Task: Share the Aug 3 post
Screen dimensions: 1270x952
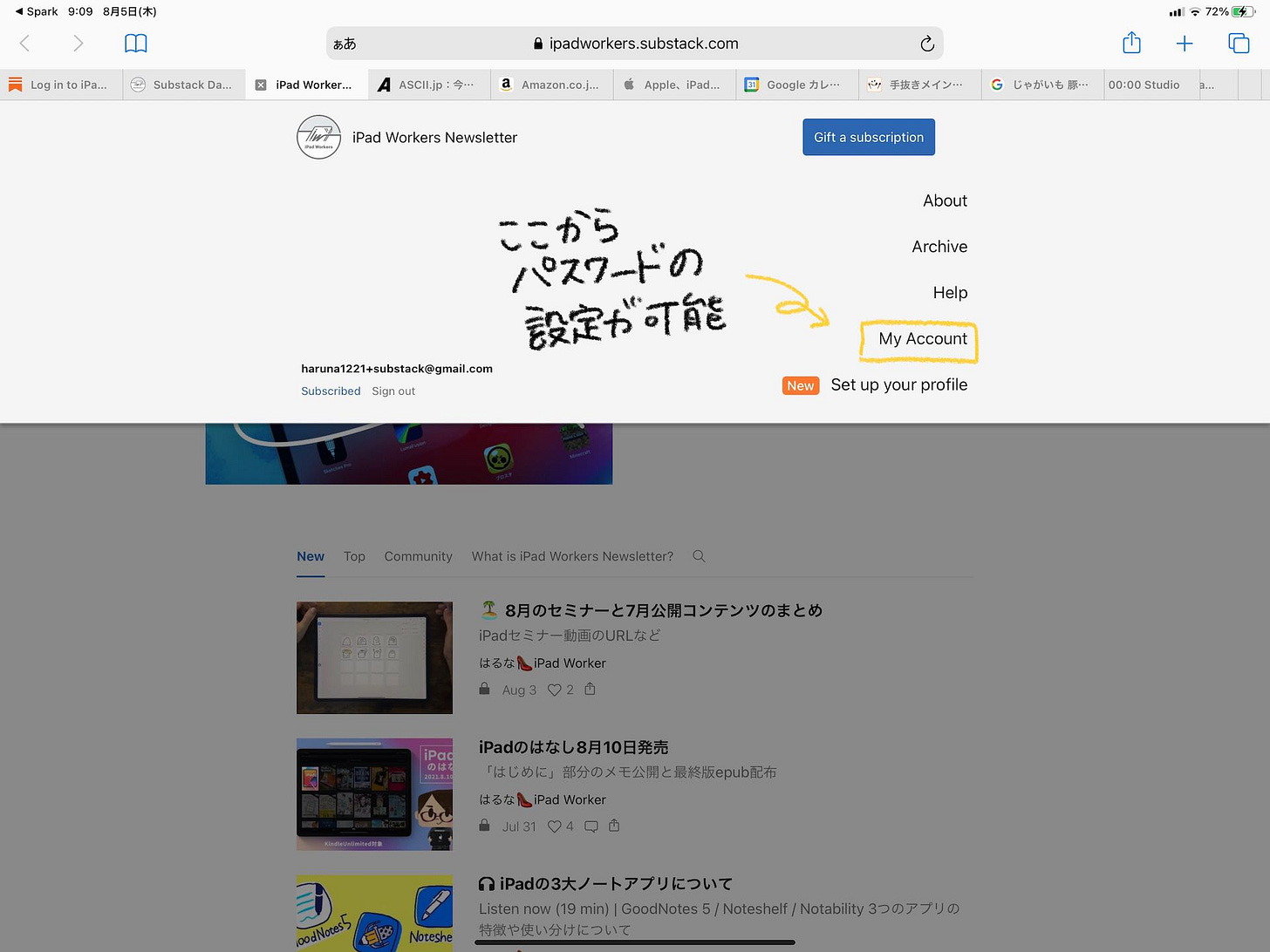Action: (x=590, y=689)
